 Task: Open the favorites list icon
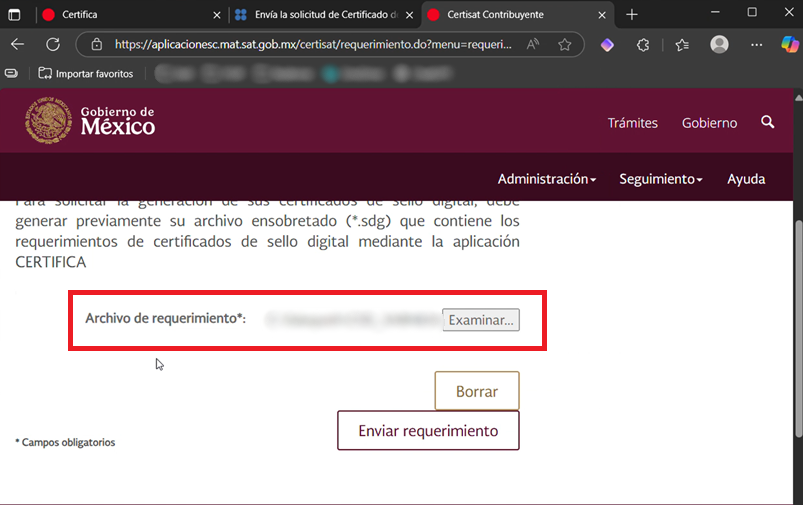[x=682, y=45]
